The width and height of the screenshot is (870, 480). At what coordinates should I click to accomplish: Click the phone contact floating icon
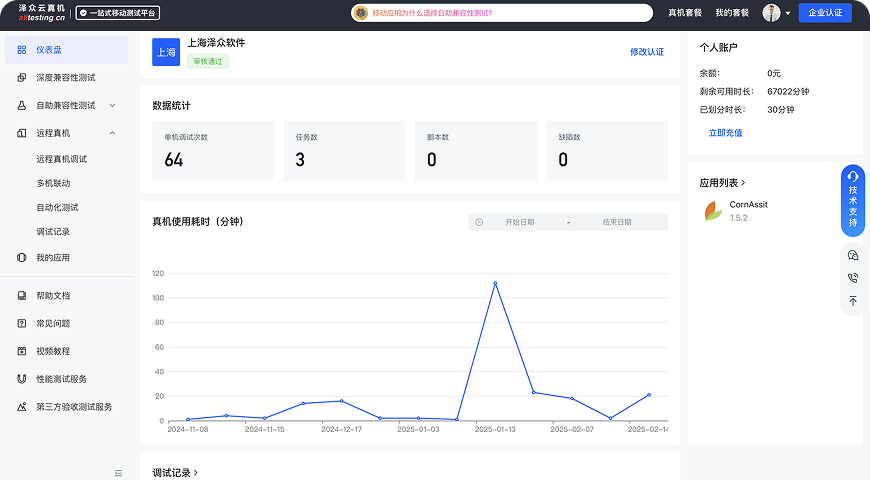tap(853, 278)
